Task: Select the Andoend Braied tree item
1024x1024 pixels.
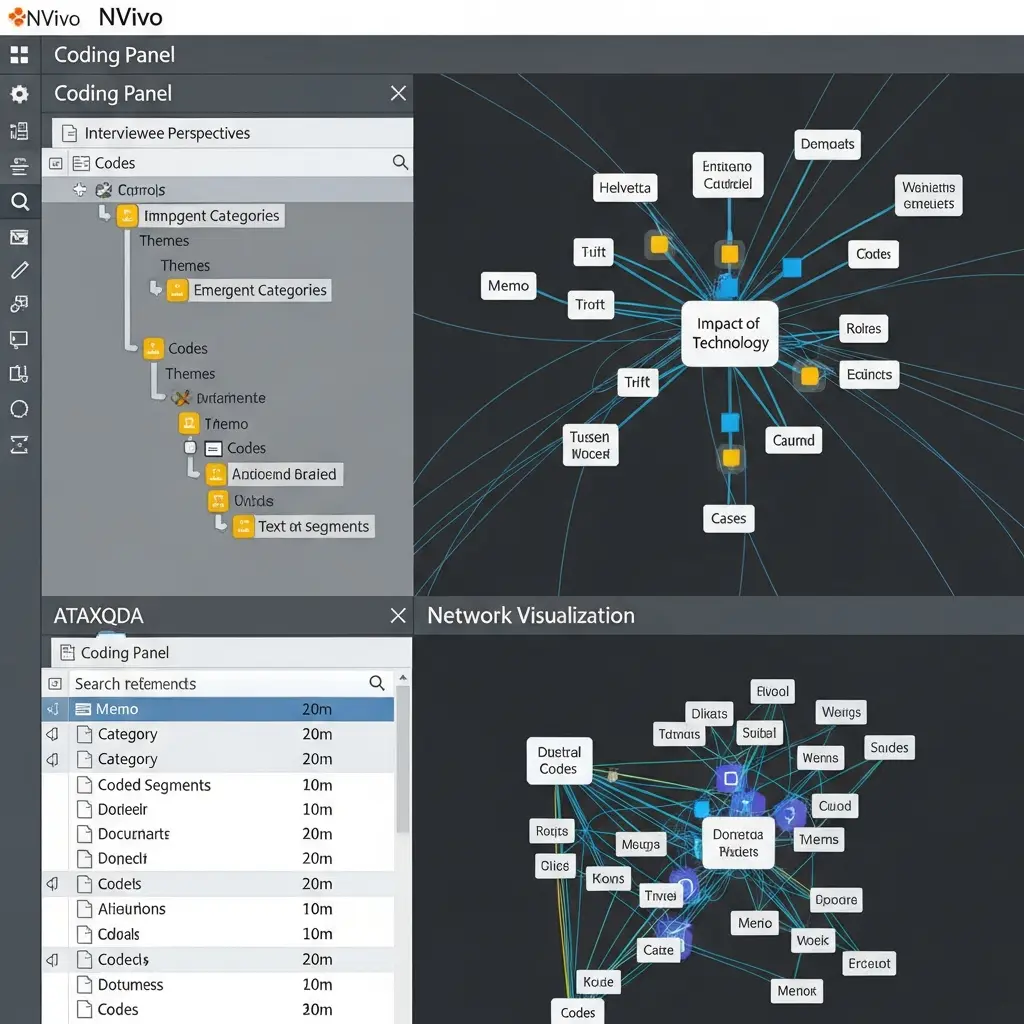Action: click(284, 474)
